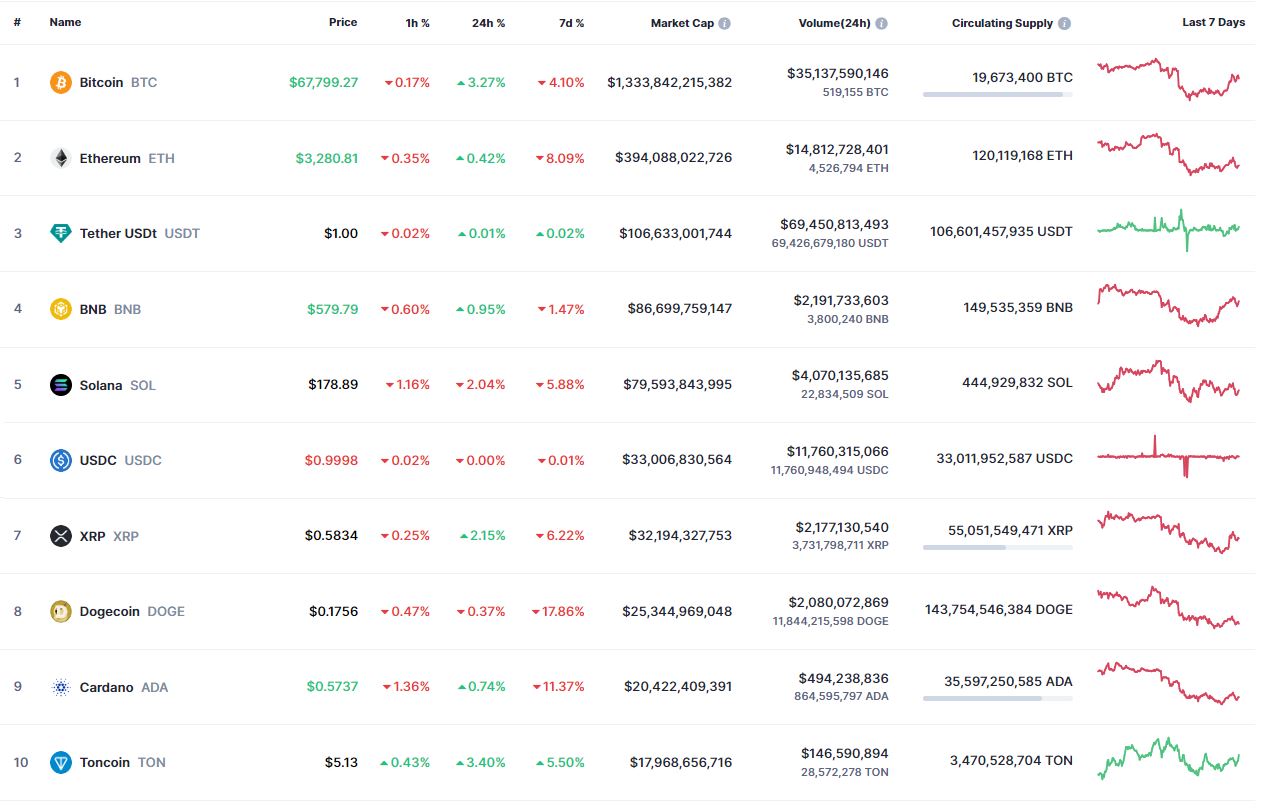Click BNB's 7-day price chart
The width and height of the screenshot is (1266, 810).
pyautogui.click(x=1168, y=305)
